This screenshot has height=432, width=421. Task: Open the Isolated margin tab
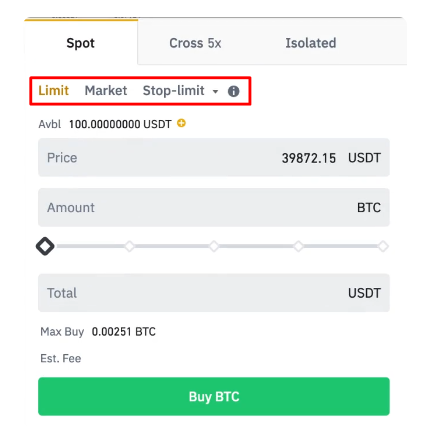(x=311, y=43)
